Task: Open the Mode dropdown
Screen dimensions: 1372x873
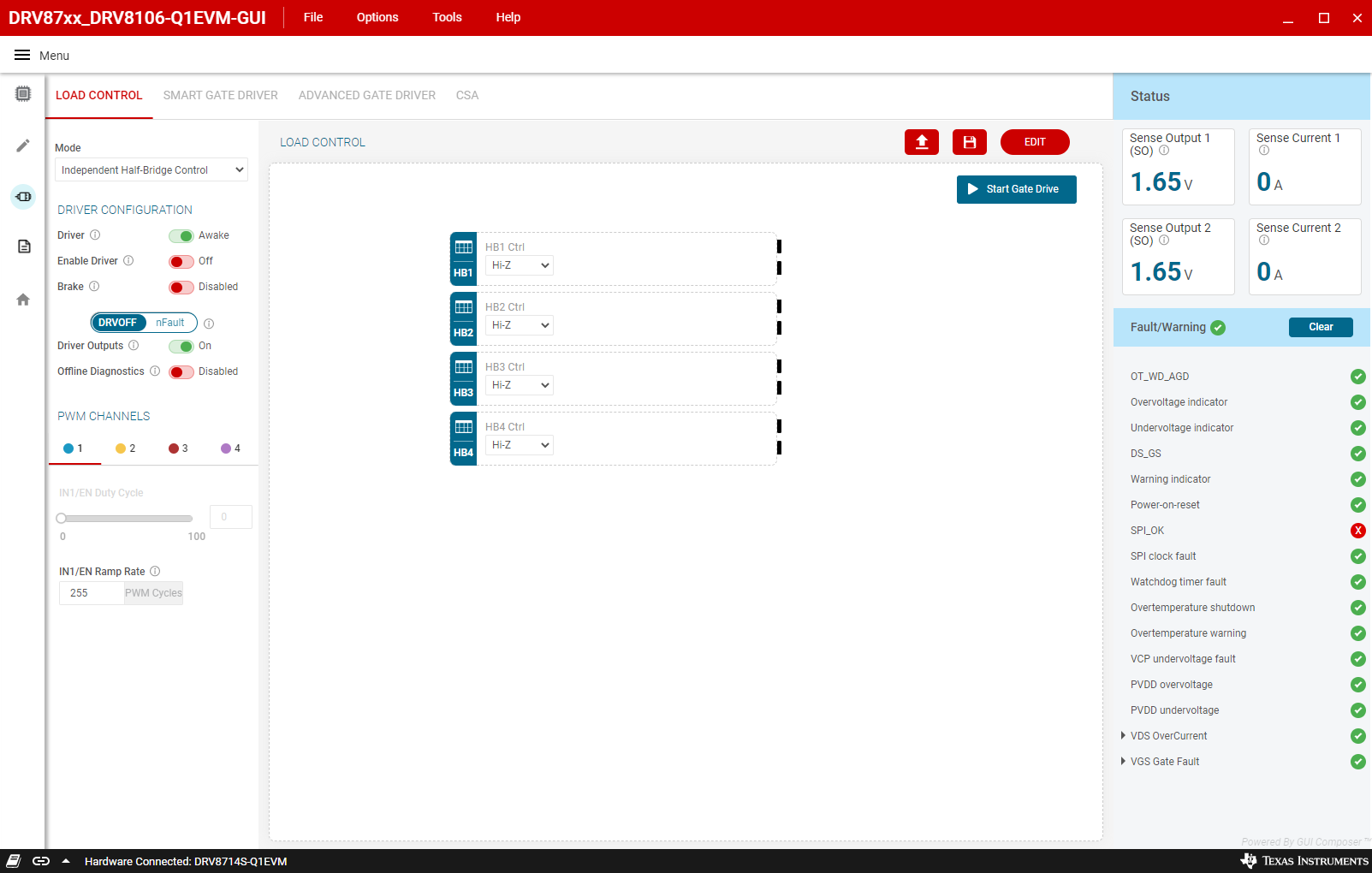Action: click(x=151, y=170)
